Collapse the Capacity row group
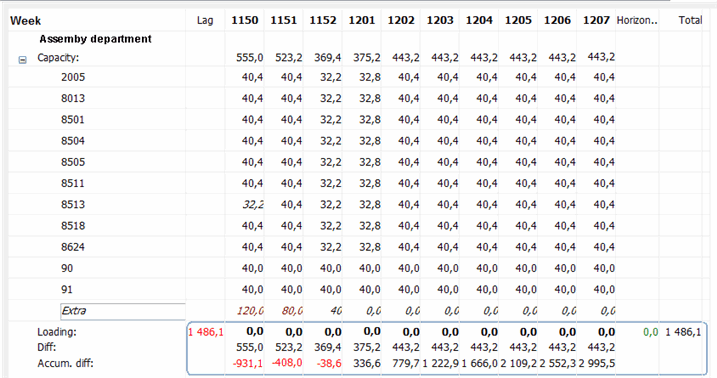 (x=22, y=60)
